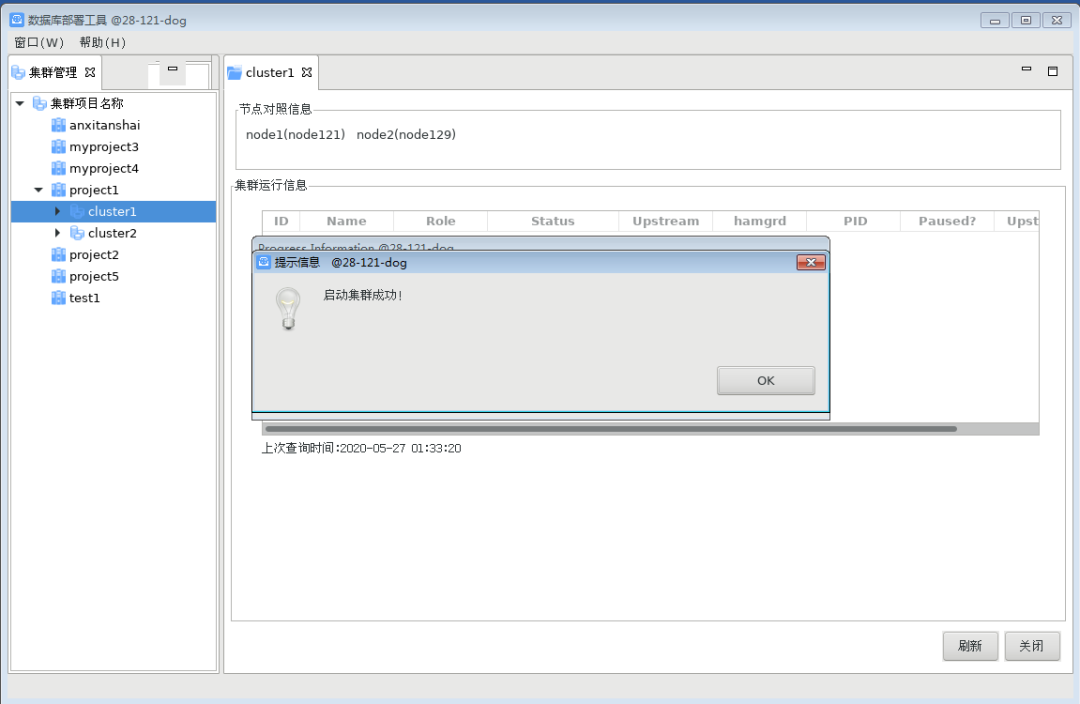Click the Status column header
The width and height of the screenshot is (1080, 704).
[553, 221]
